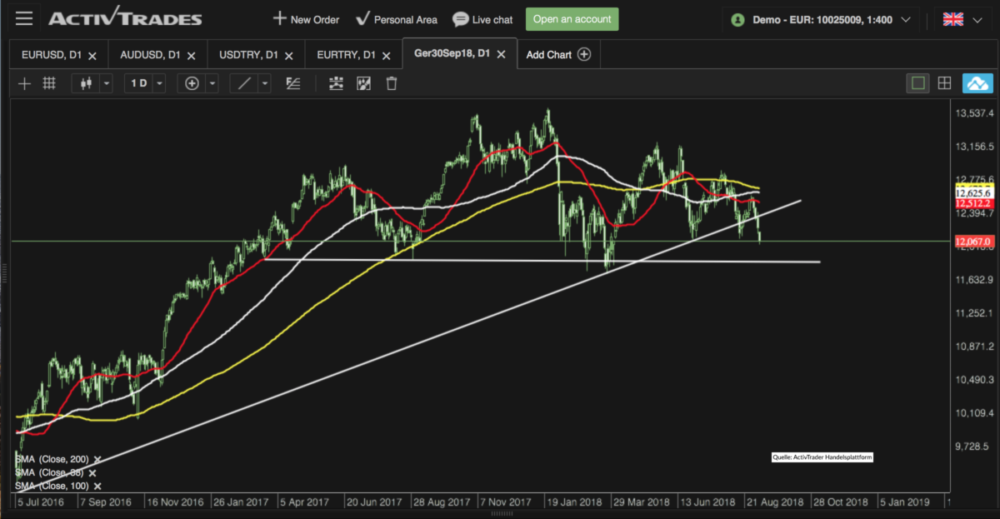
Task: Close the USDTRY, D1 tab
Action: tap(289, 56)
